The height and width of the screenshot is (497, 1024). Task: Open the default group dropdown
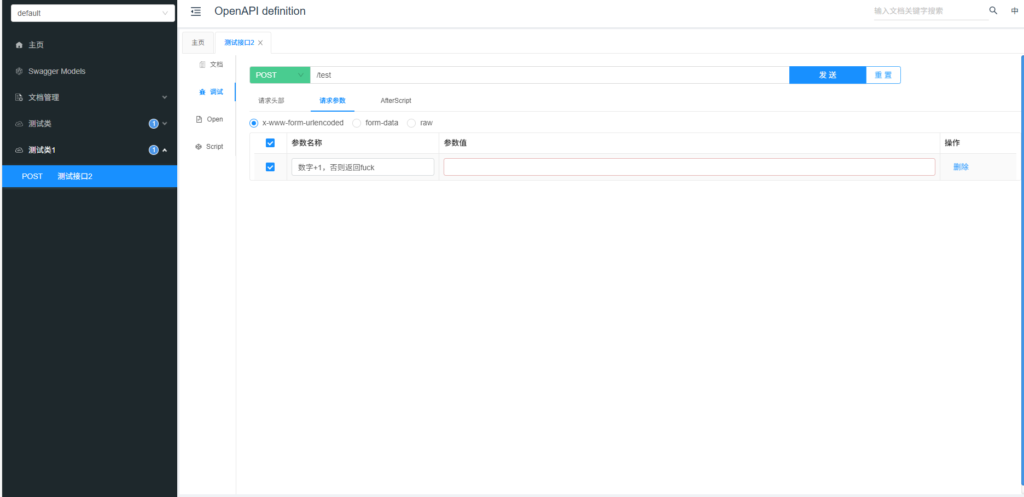point(93,13)
